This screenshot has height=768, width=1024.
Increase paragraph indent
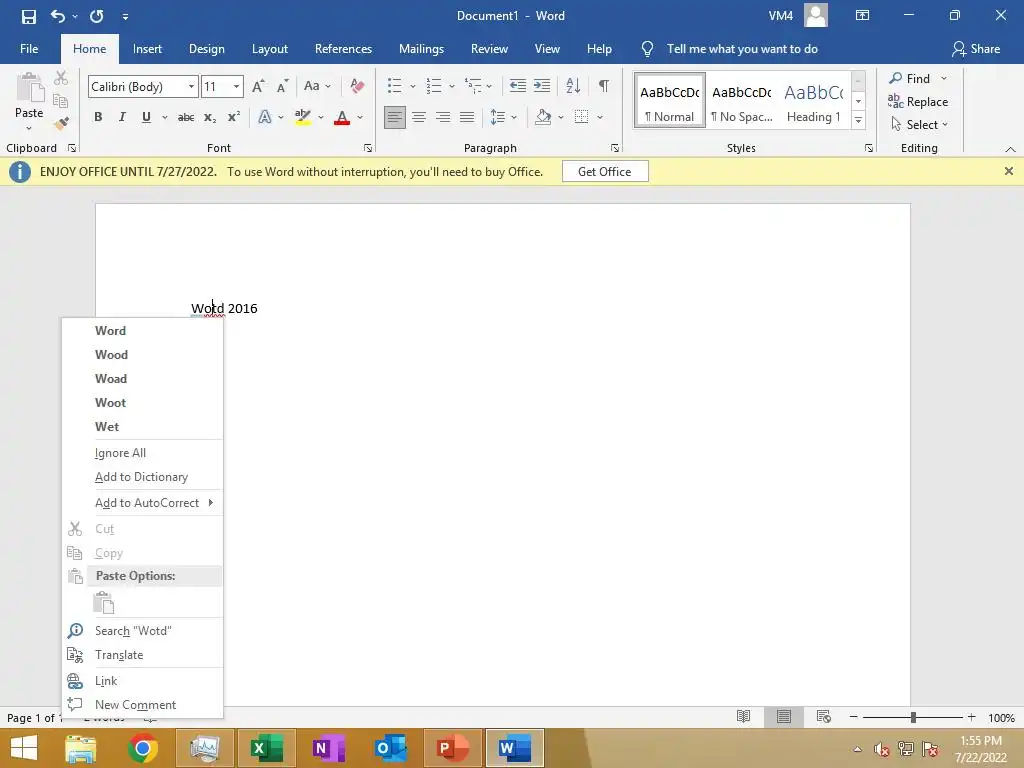(542, 86)
